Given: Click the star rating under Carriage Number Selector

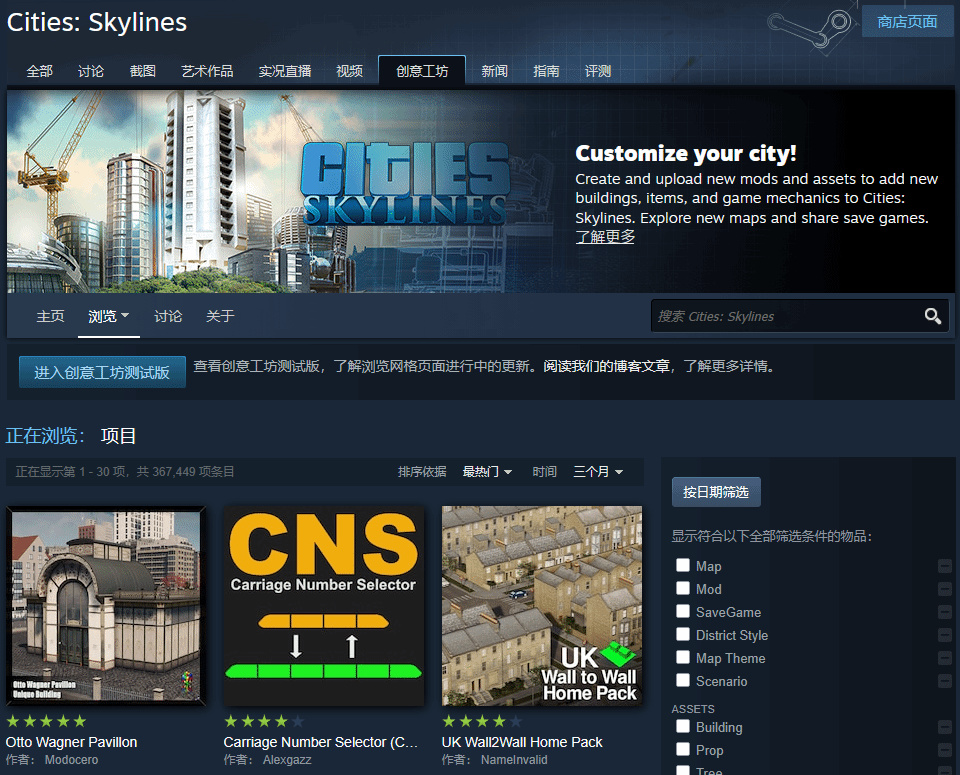Looking at the screenshot, I should [264, 721].
